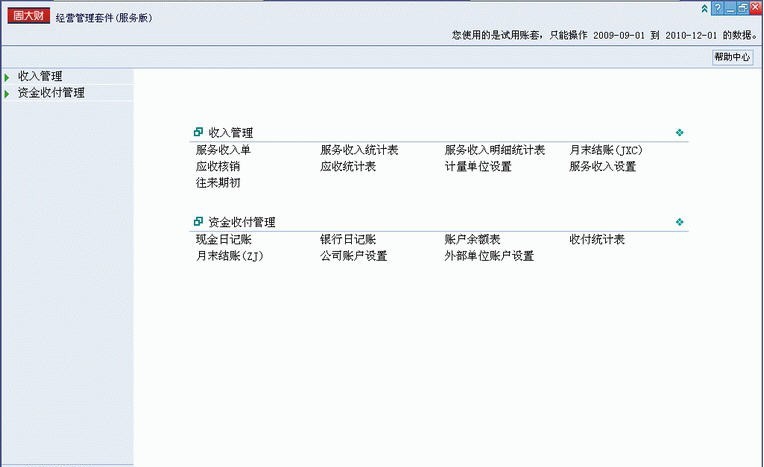Click the 经营管理套件(服务版) title text

click(x=104, y=18)
